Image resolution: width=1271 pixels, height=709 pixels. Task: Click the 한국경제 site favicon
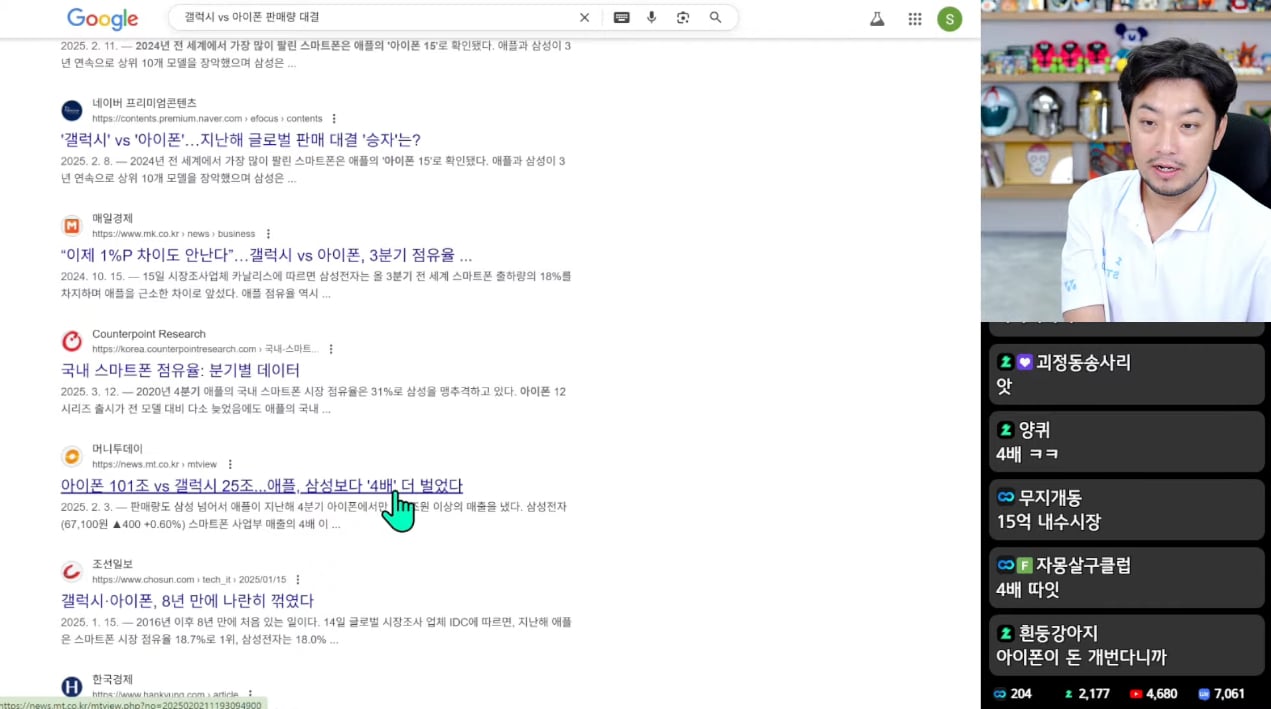72,687
